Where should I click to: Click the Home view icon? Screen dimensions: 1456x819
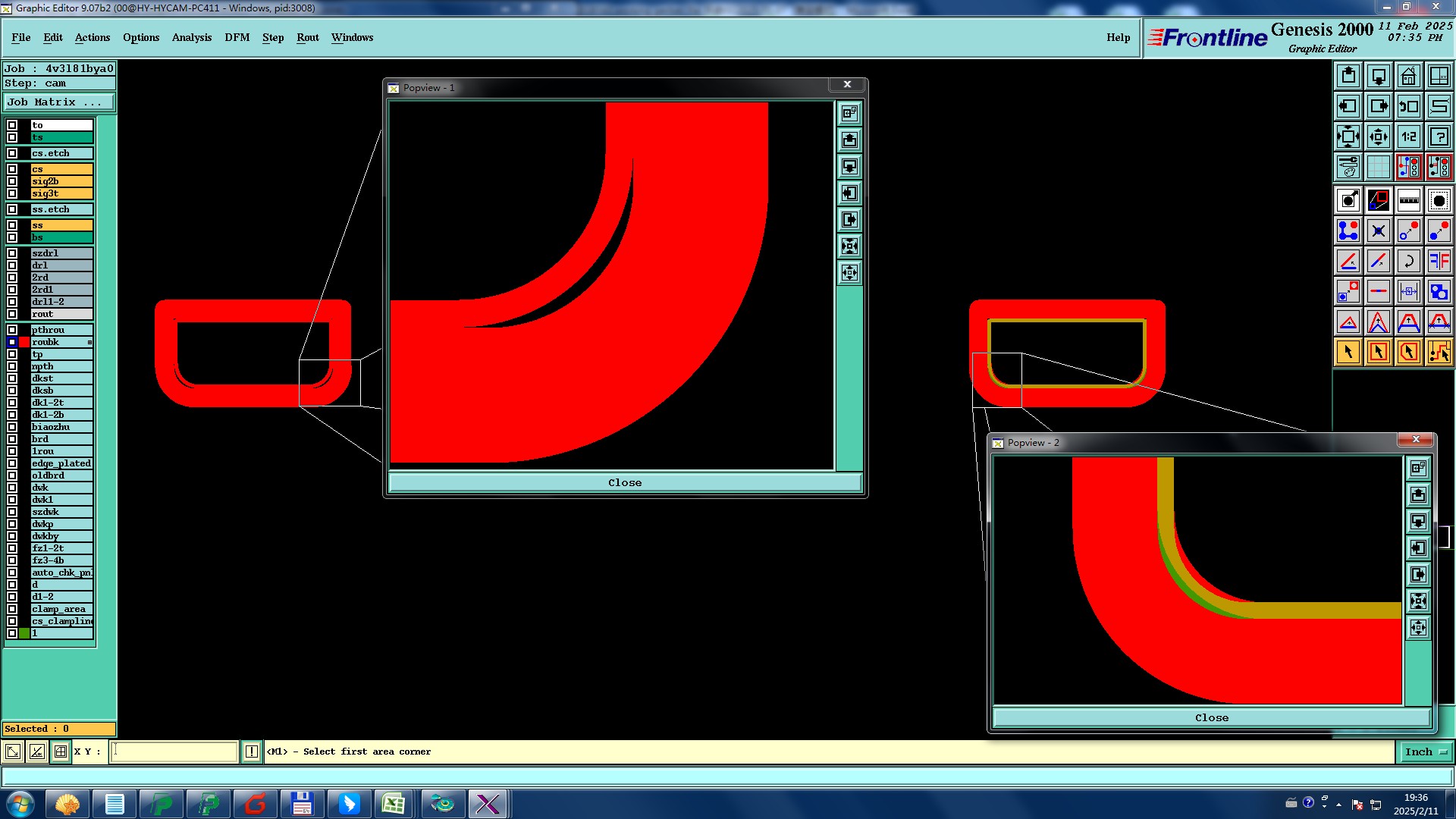1408,76
